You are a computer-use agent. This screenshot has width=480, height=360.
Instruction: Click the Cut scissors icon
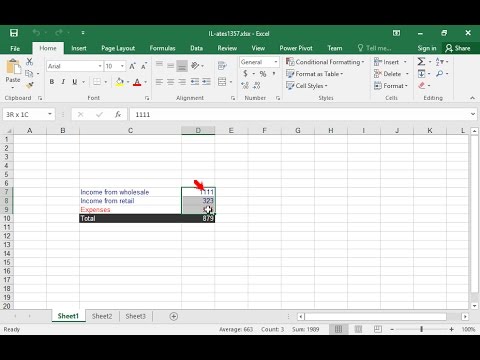29,61
